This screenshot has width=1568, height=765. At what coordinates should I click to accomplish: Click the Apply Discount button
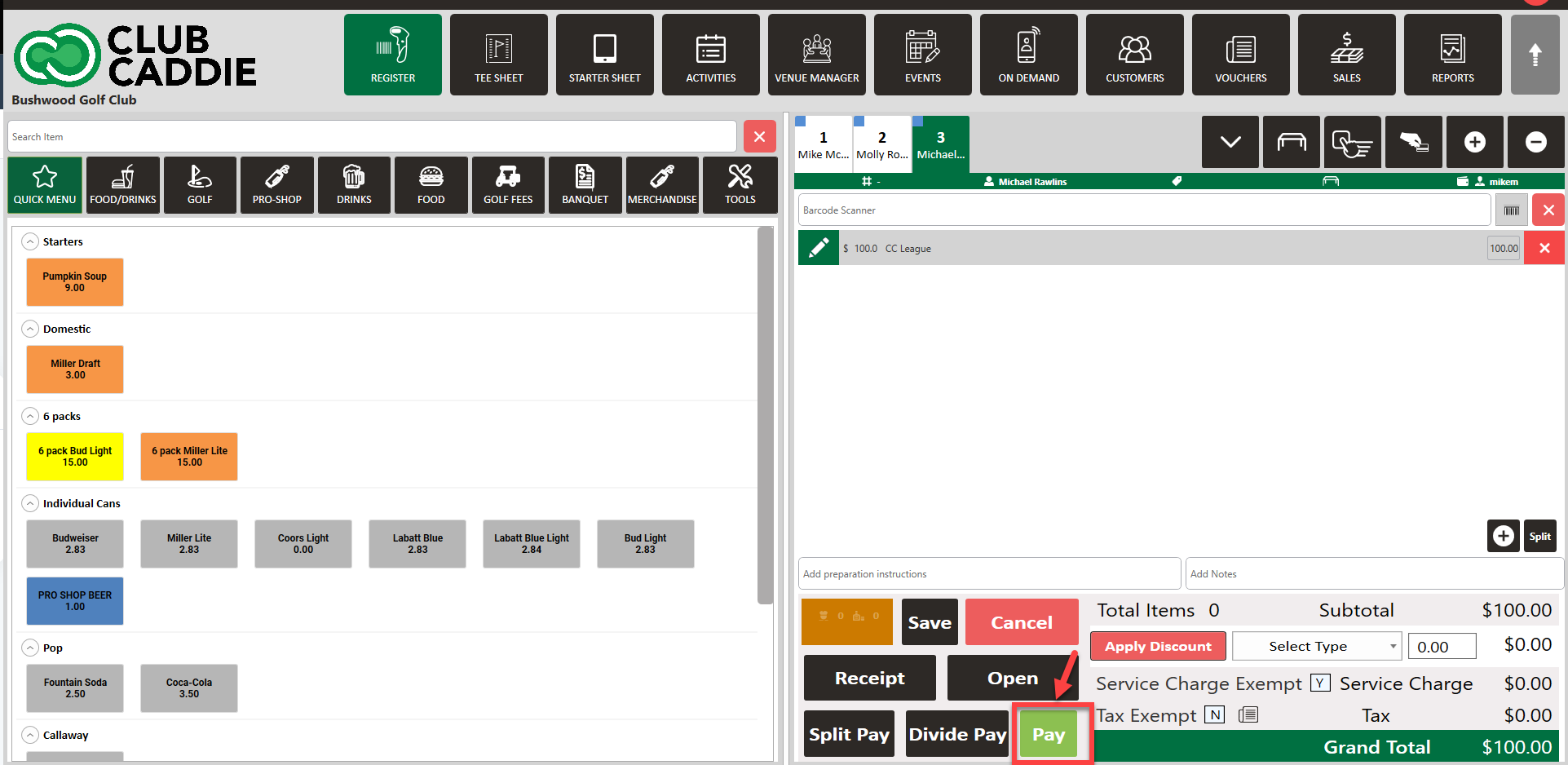point(1157,646)
